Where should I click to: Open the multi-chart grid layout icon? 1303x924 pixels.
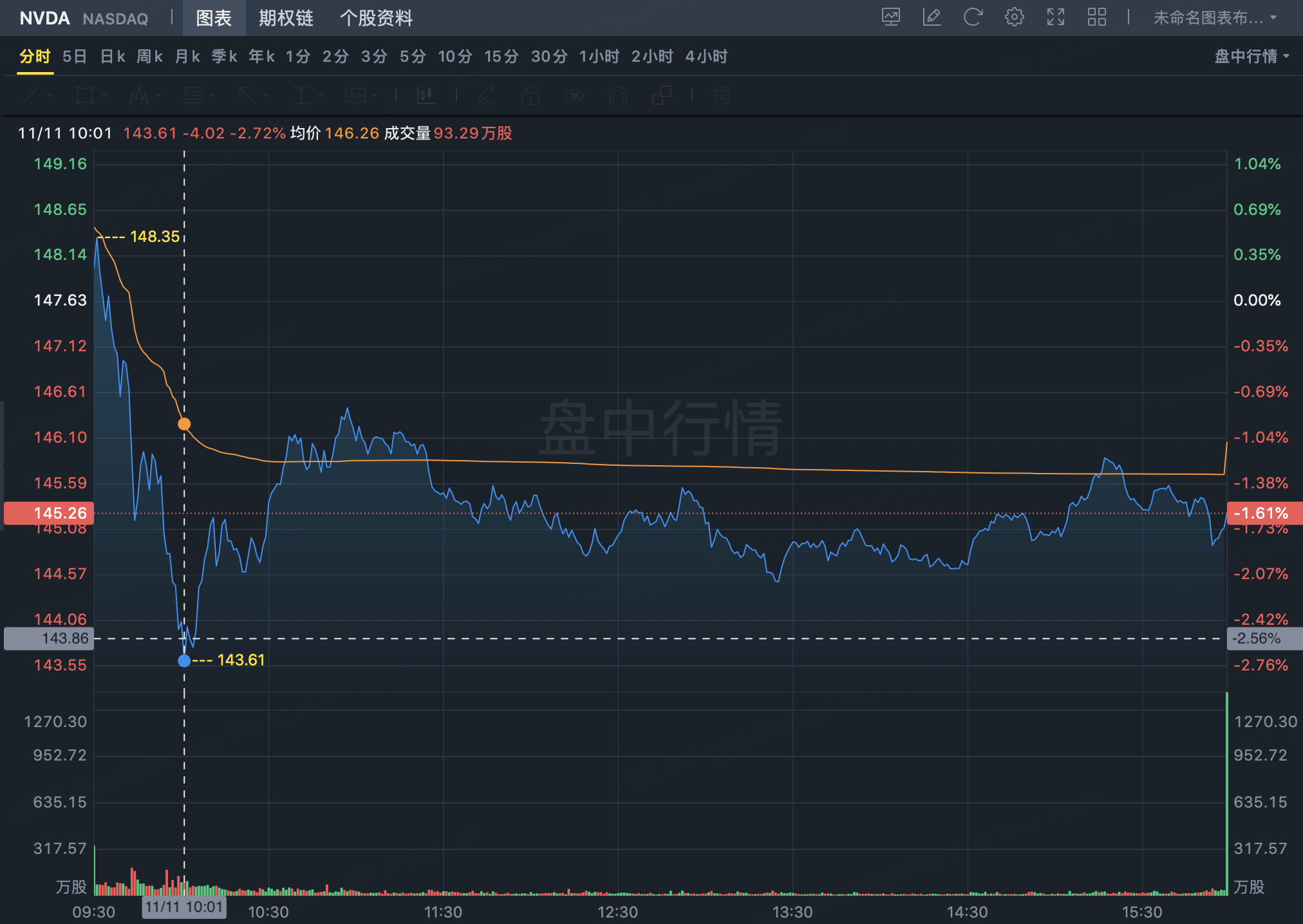pyautogui.click(x=1096, y=17)
